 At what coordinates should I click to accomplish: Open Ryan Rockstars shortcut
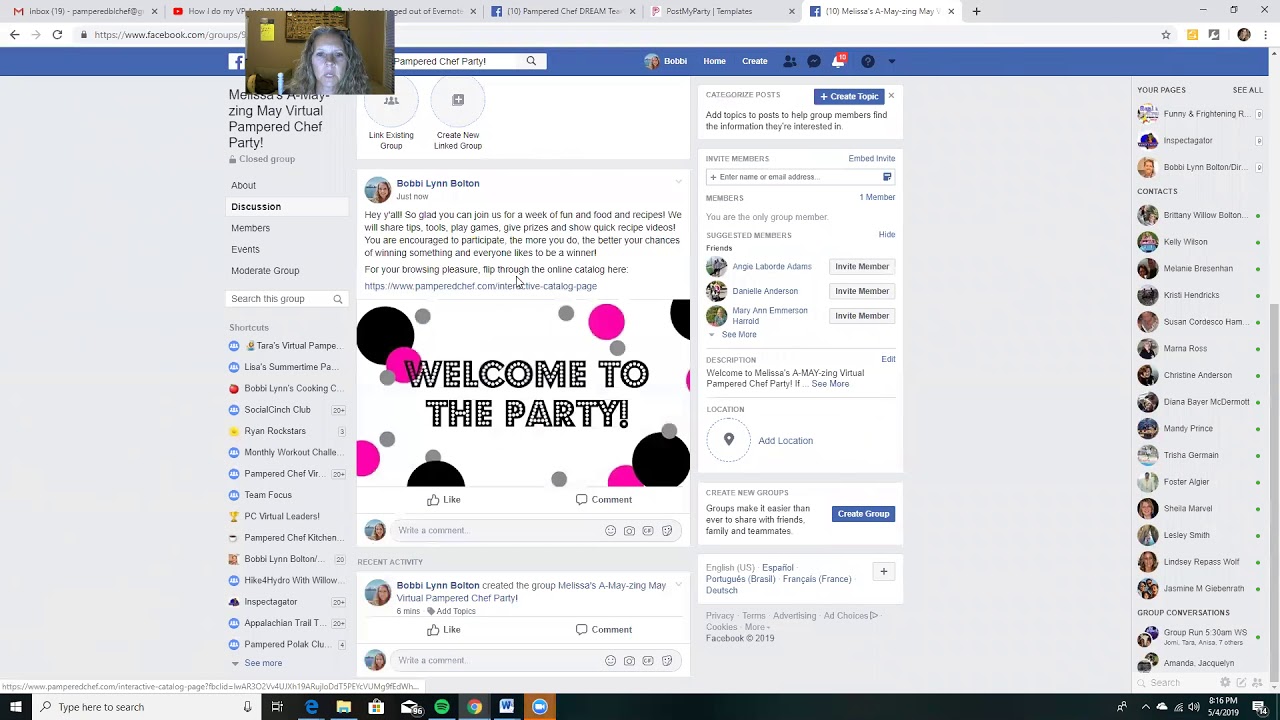[x=275, y=431]
